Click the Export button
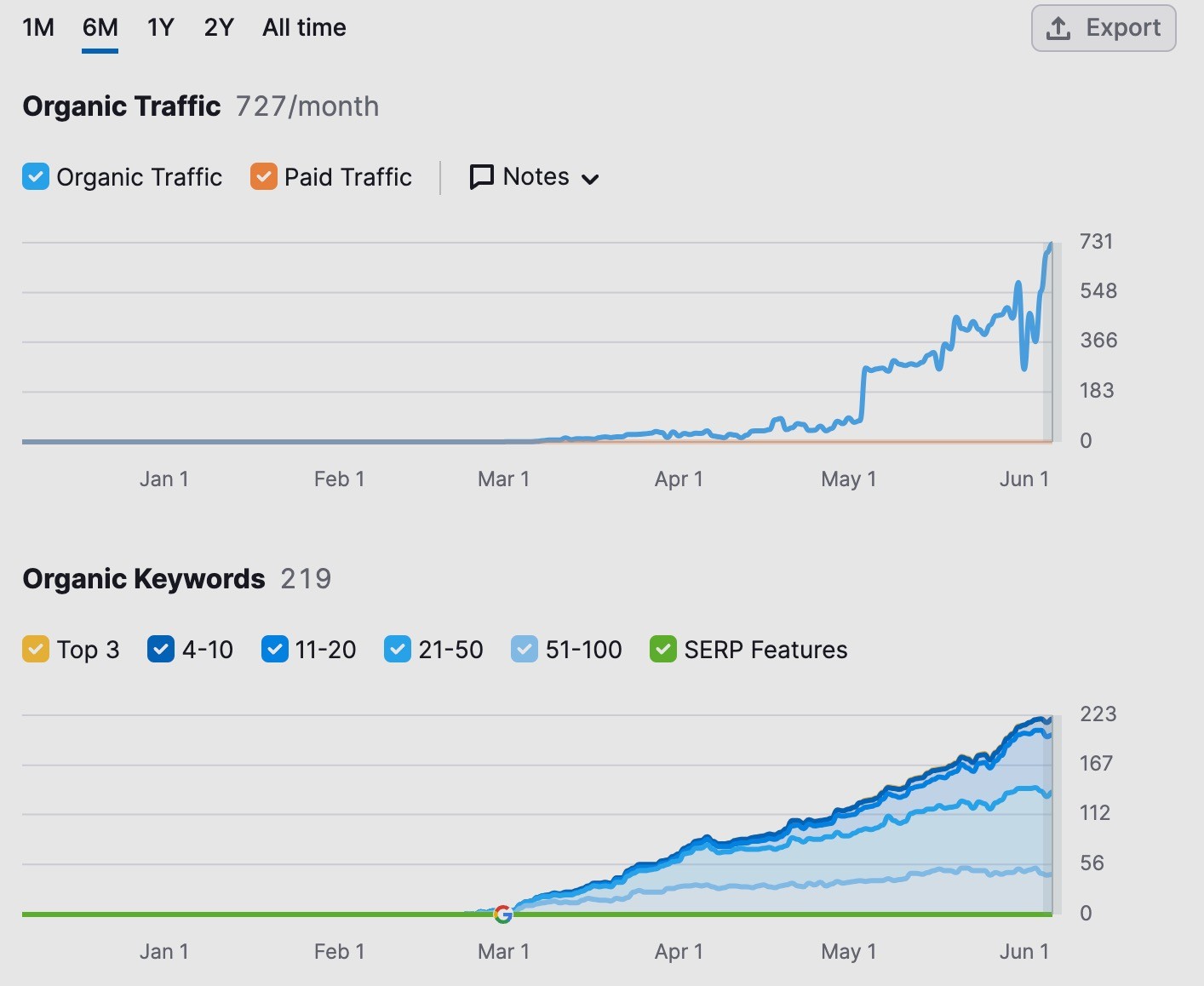The image size is (1204, 986). 1104,28
